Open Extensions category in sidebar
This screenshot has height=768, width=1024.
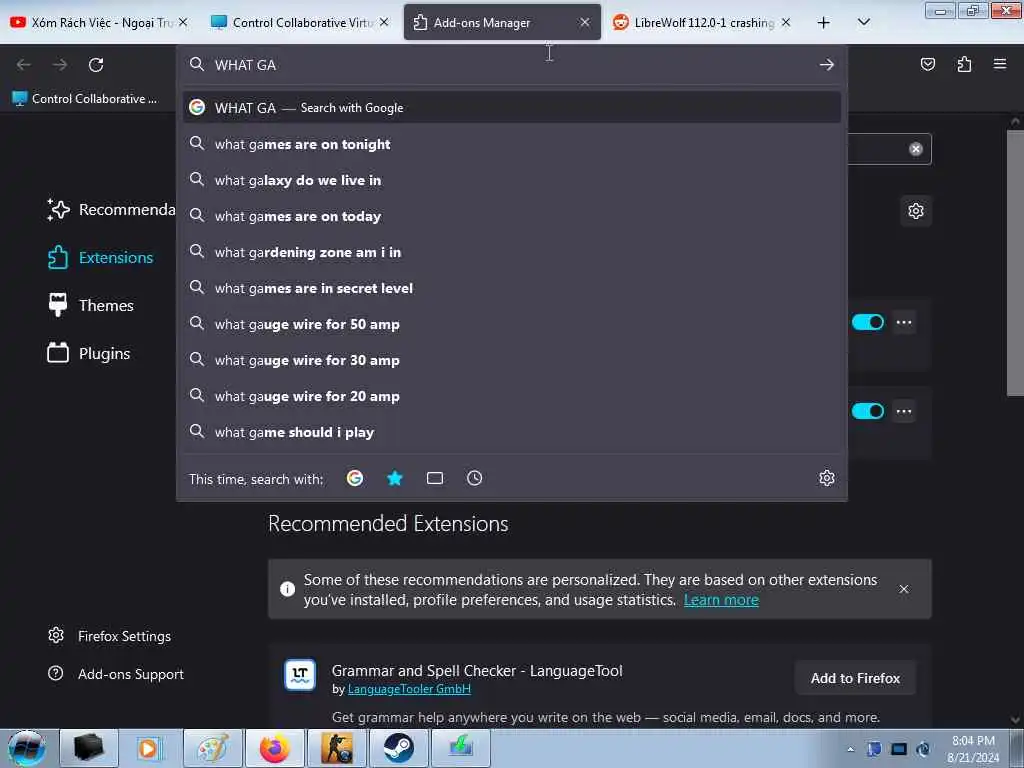[101, 257]
